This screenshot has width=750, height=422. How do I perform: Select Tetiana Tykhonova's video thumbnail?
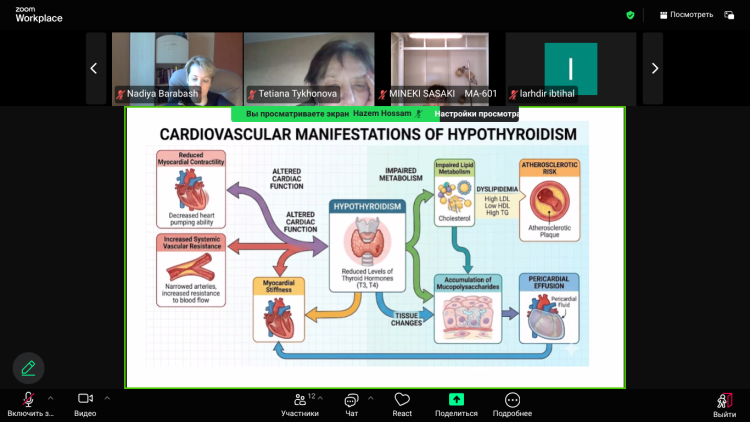click(x=309, y=66)
